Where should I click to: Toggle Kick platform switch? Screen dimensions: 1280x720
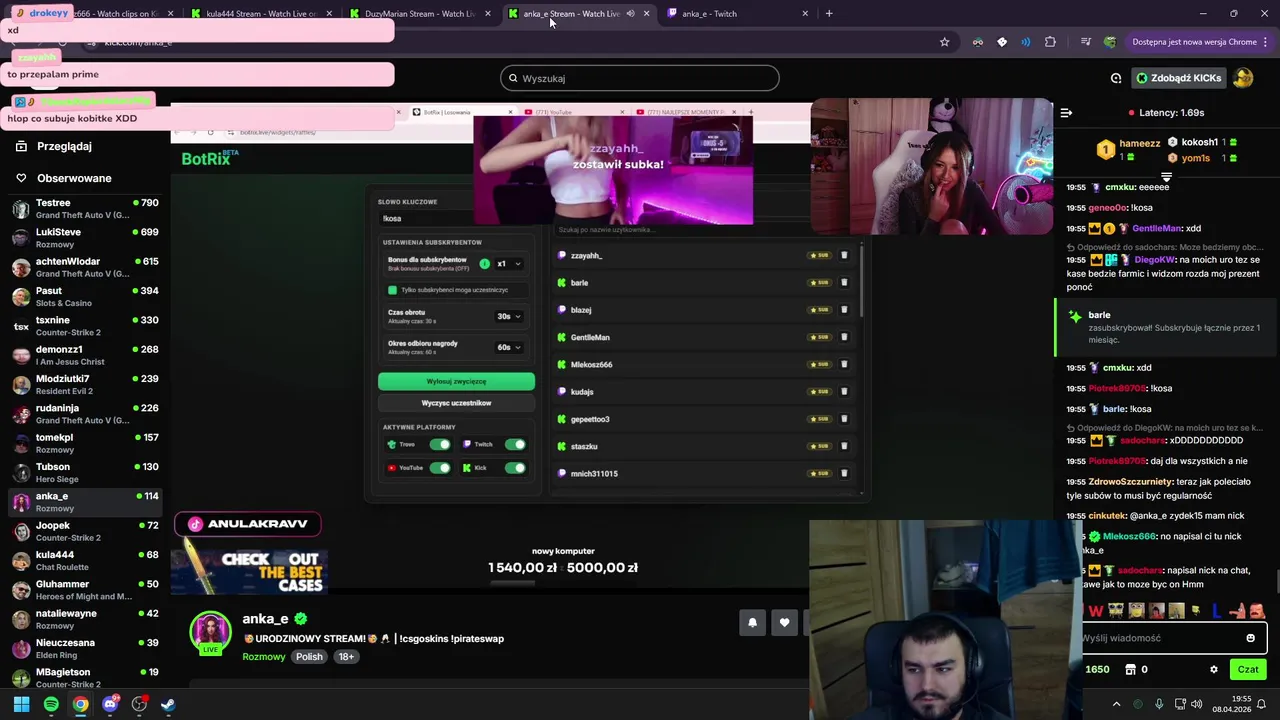pos(515,468)
